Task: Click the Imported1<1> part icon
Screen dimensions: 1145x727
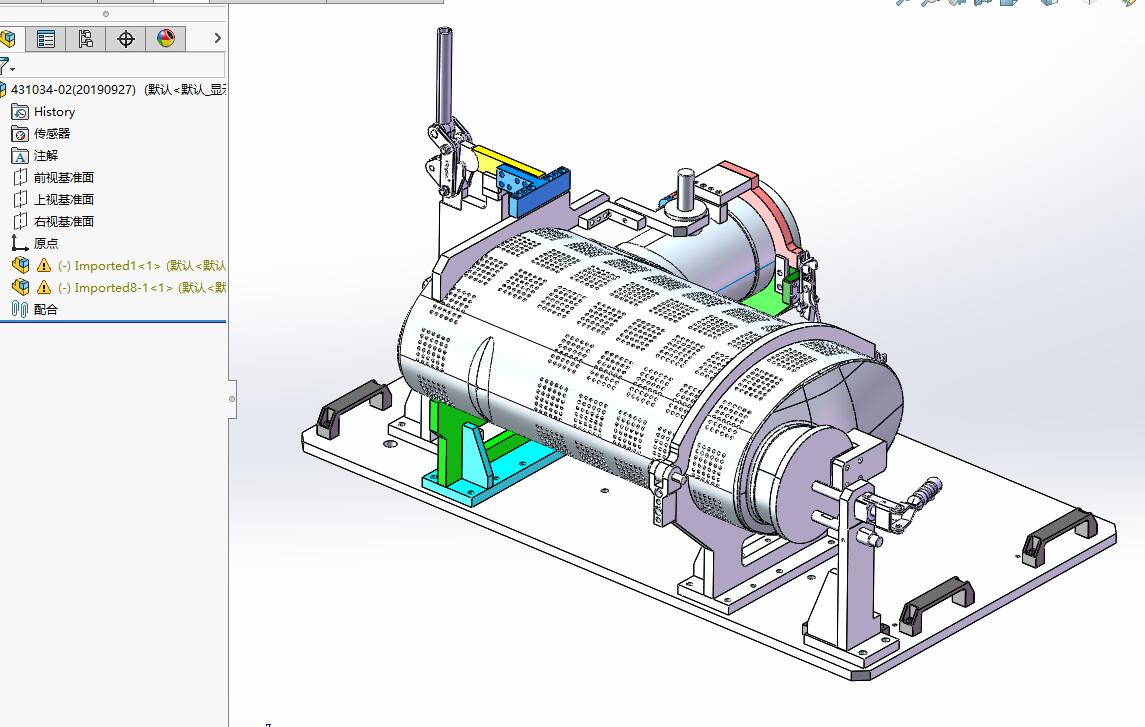Action: click(20, 265)
